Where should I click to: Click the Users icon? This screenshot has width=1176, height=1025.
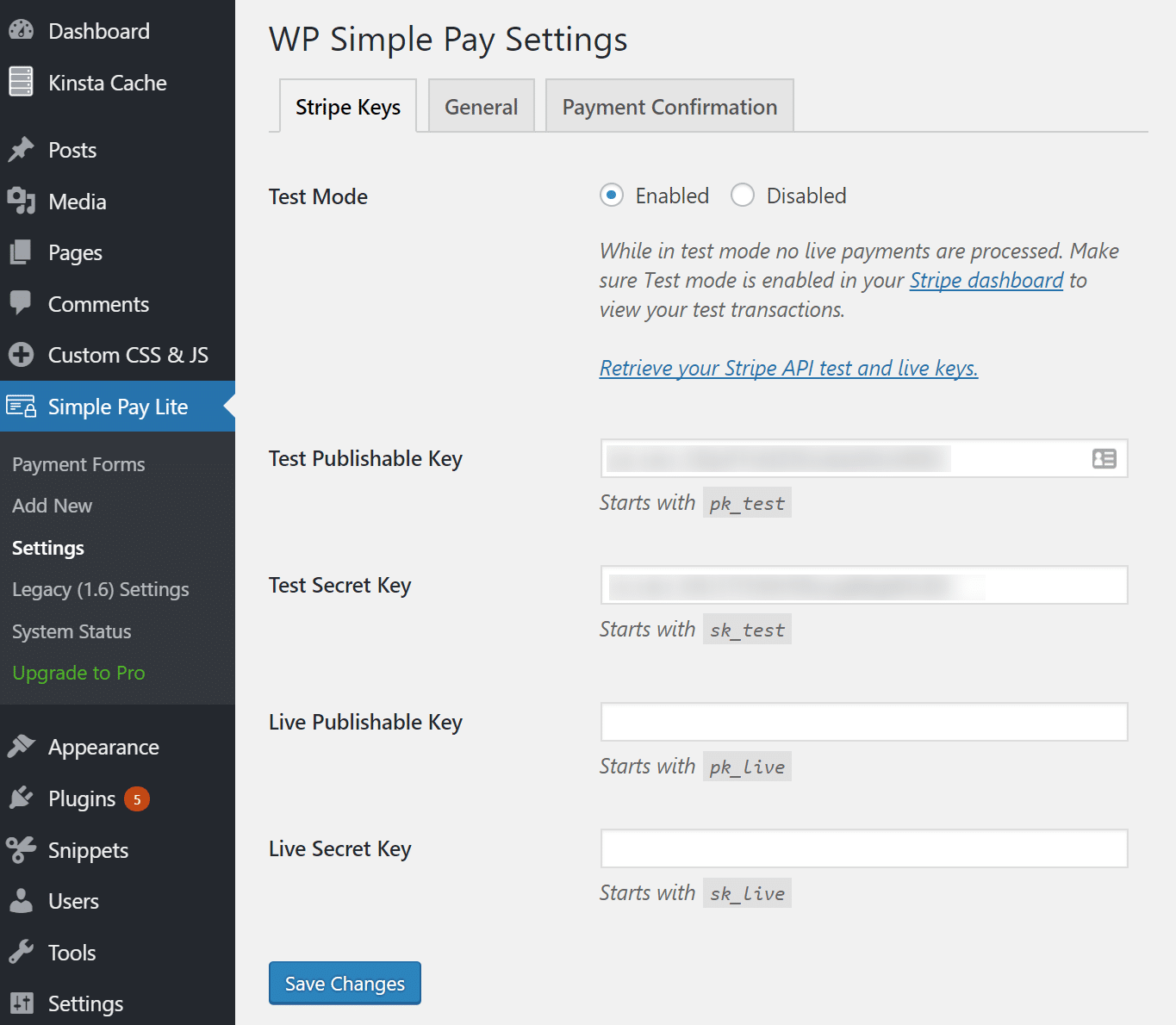pos(21,901)
